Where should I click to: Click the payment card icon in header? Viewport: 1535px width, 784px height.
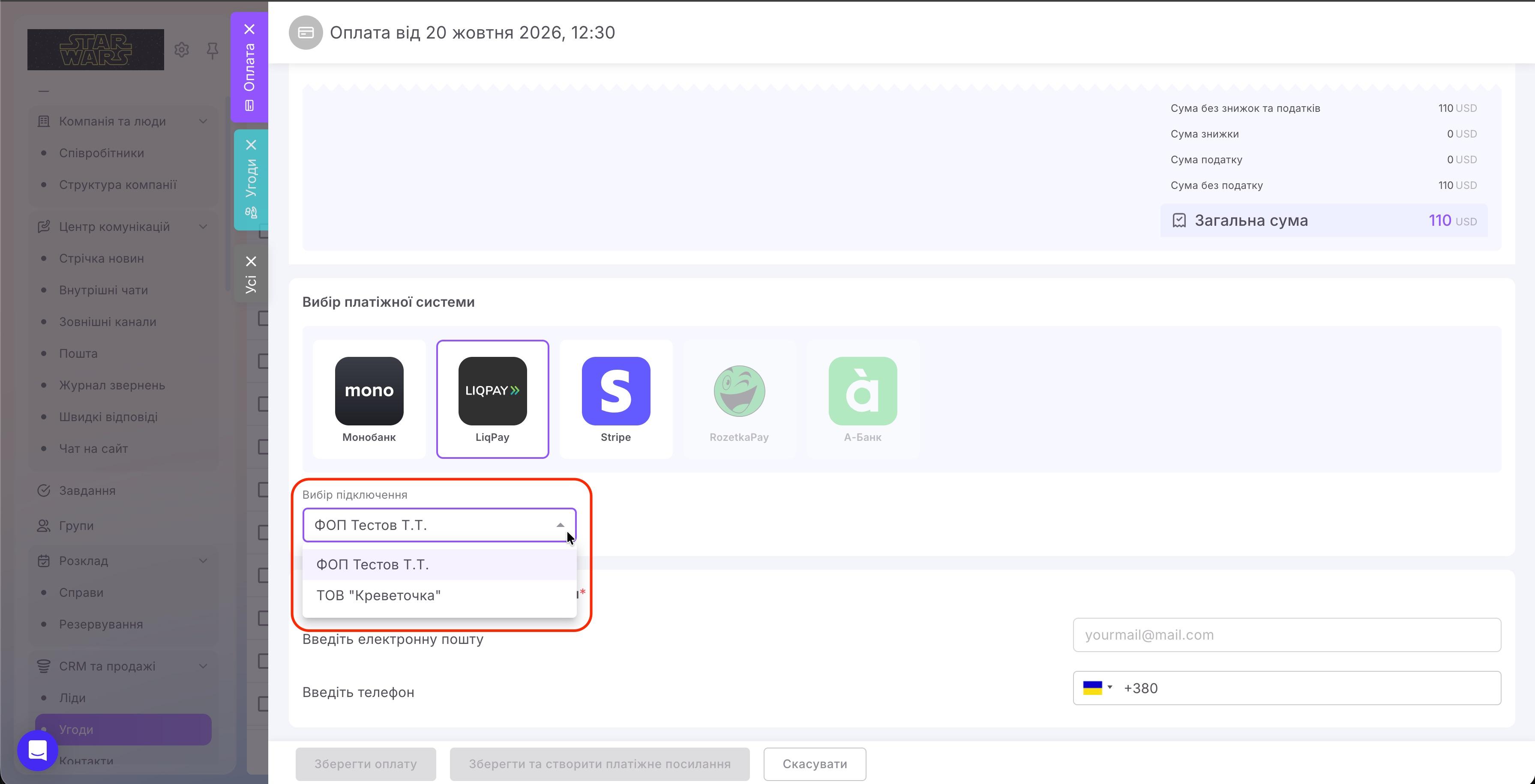click(x=306, y=32)
